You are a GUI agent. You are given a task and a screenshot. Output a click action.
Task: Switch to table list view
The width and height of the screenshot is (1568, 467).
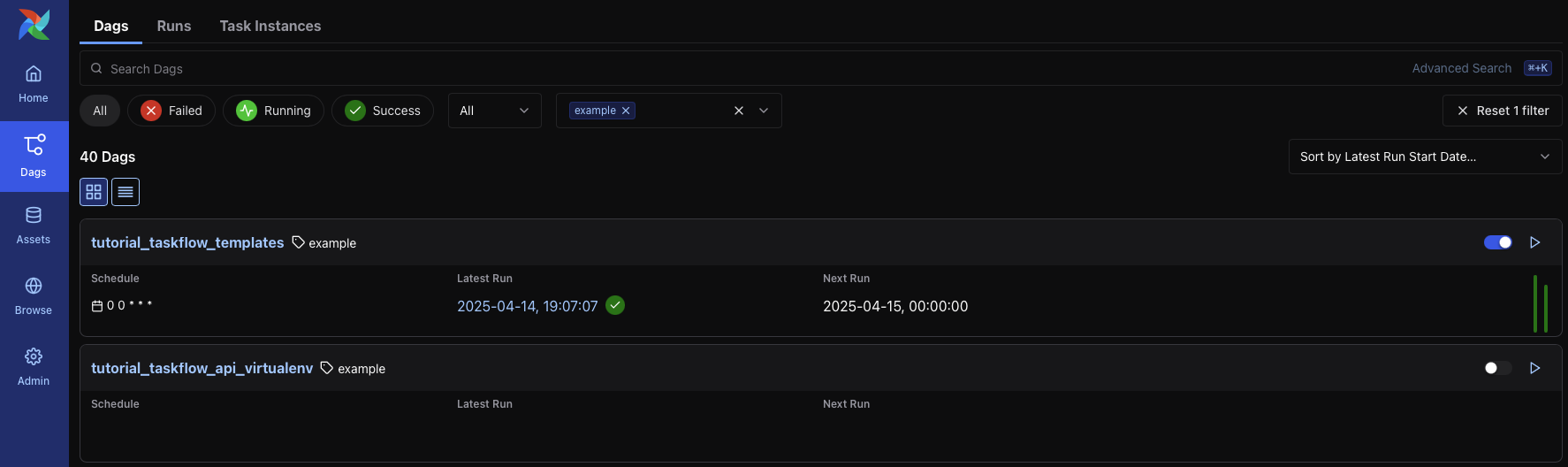click(x=126, y=192)
